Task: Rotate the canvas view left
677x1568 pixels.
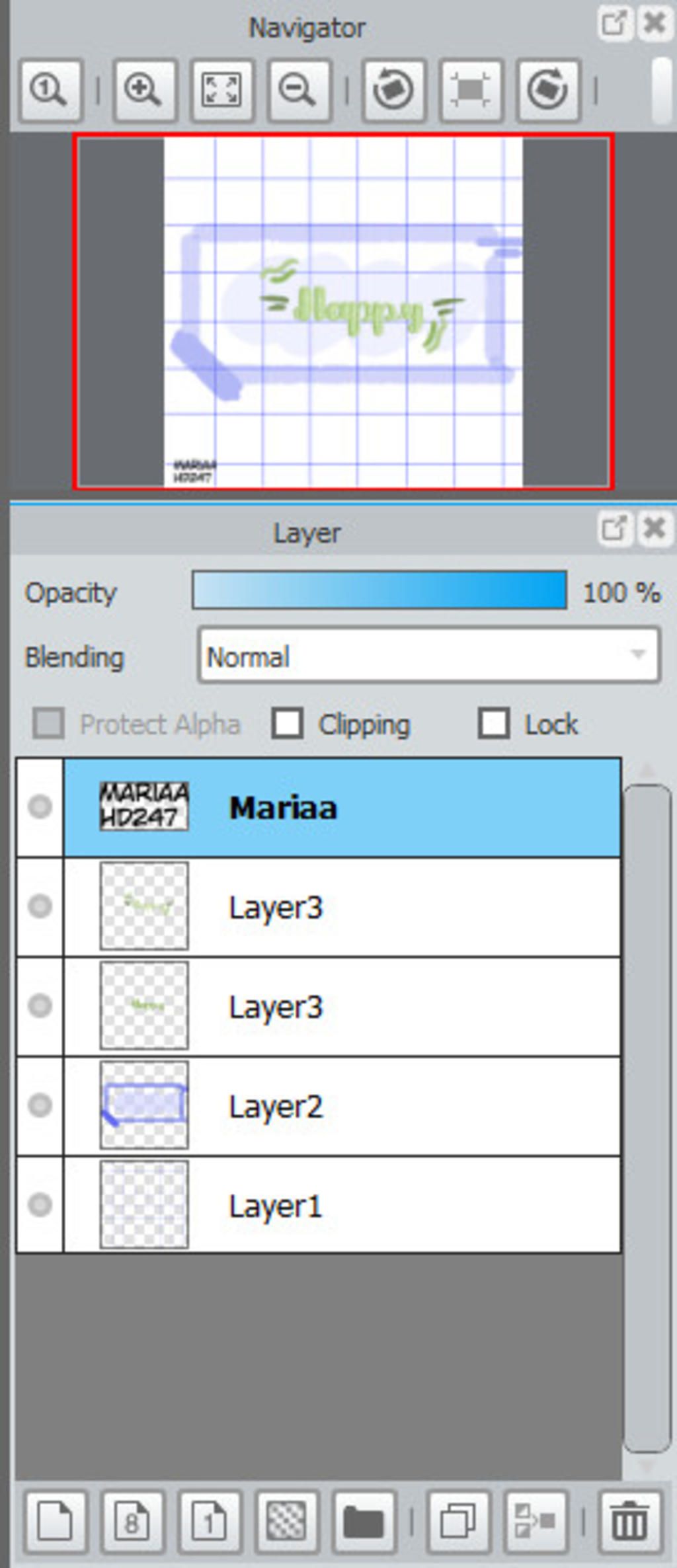Action: pyautogui.click(x=393, y=90)
